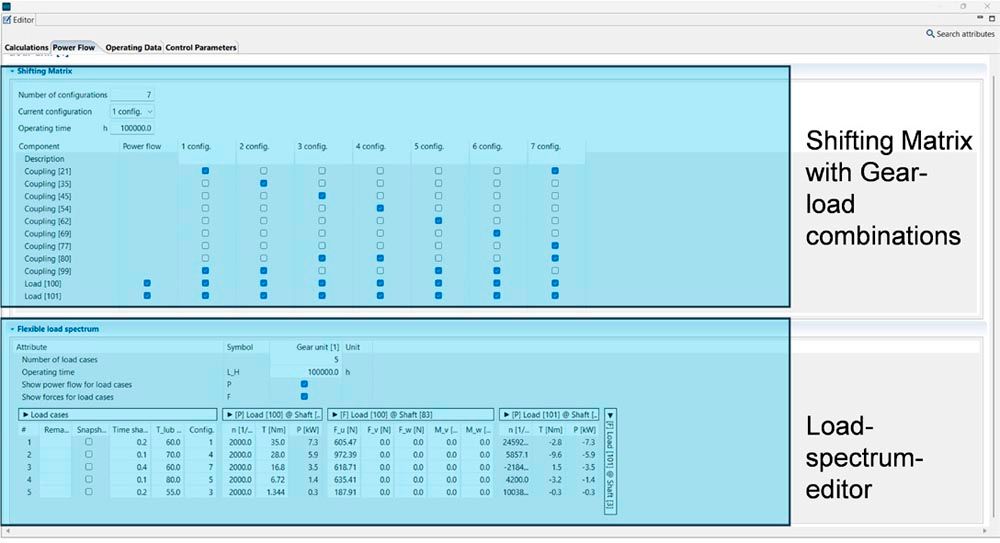This screenshot has width=1000, height=543.
Task: Toggle Coupling [77] in 7 config.
Action: tap(555, 246)
